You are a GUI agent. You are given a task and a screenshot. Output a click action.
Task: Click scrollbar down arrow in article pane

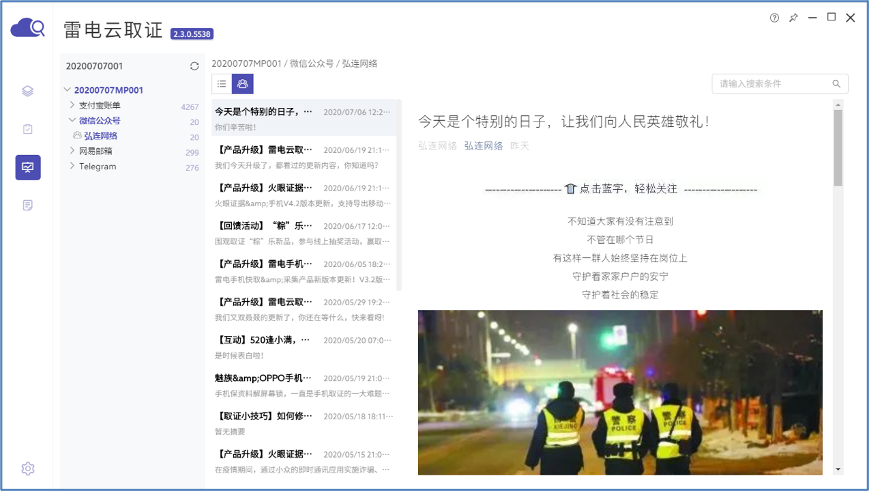coord(838,469)
